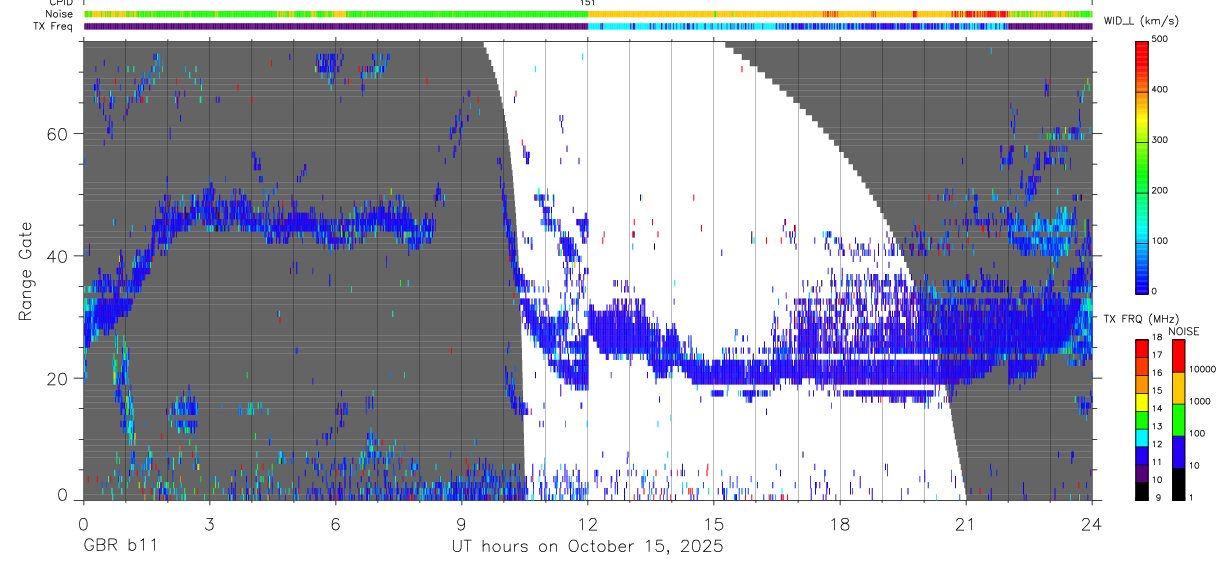Click the 300 tick on width colorbar
This screenshot has height=567, width=1228.
pos(1161,140)
